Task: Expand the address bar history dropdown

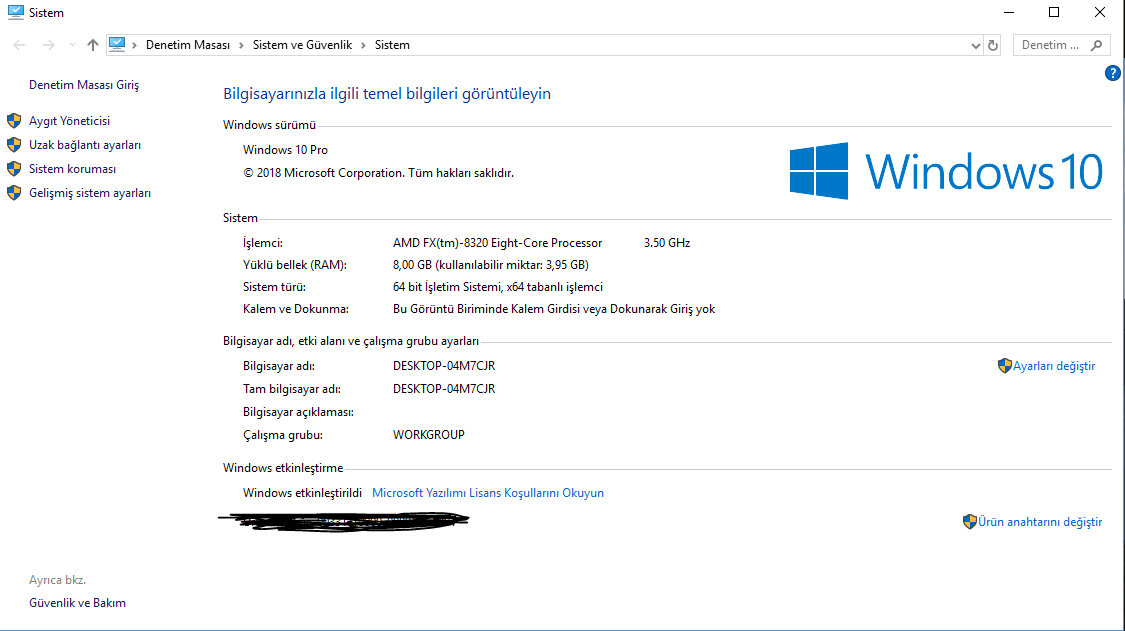Action: coord(975,45)
